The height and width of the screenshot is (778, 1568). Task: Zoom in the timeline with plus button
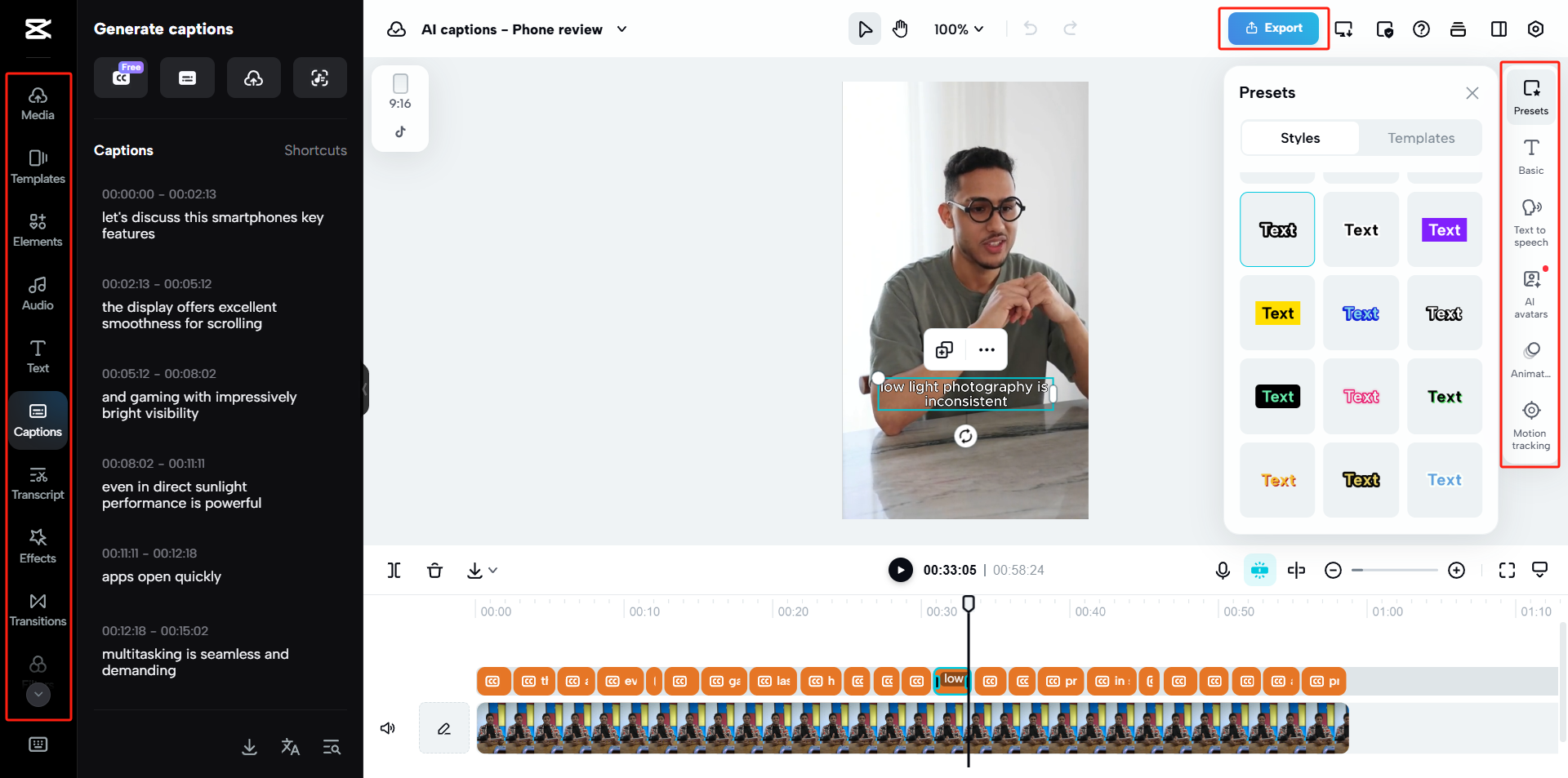point(1456,570)
